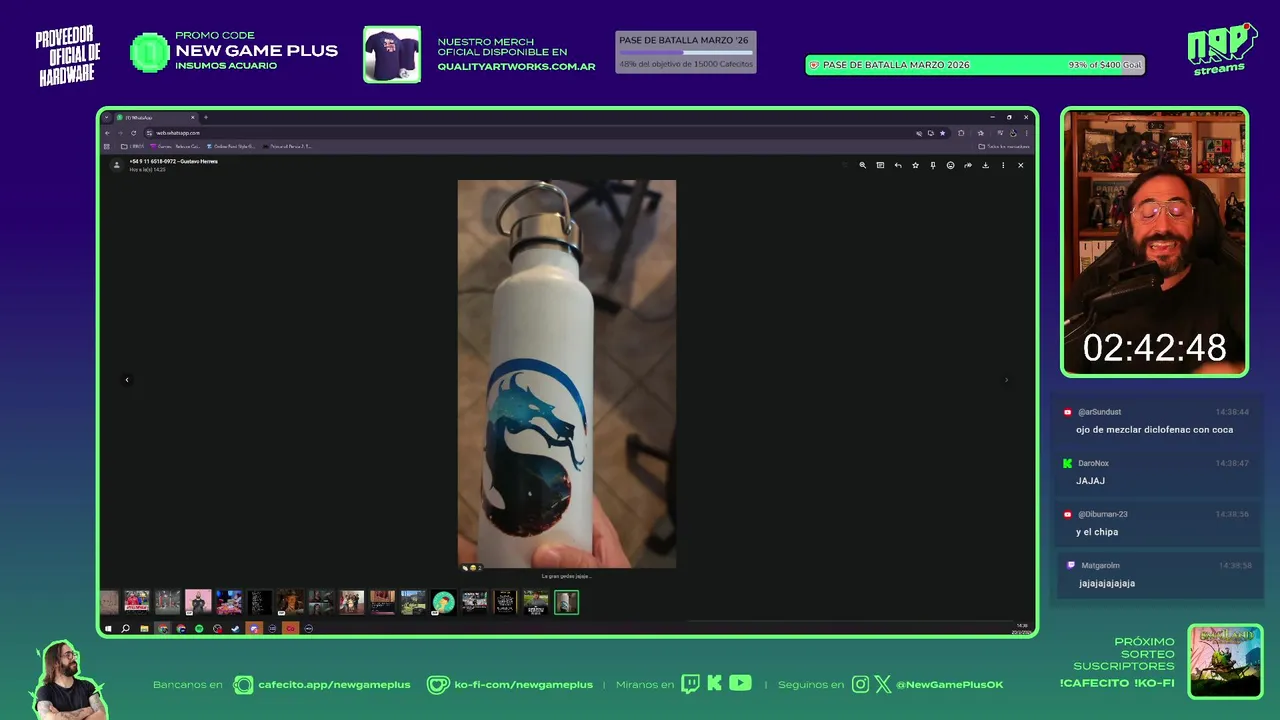Viewport: 1280px width, 720px height.
Task: Show the next photo with right arrow
Action: (x=1006, y=380)
